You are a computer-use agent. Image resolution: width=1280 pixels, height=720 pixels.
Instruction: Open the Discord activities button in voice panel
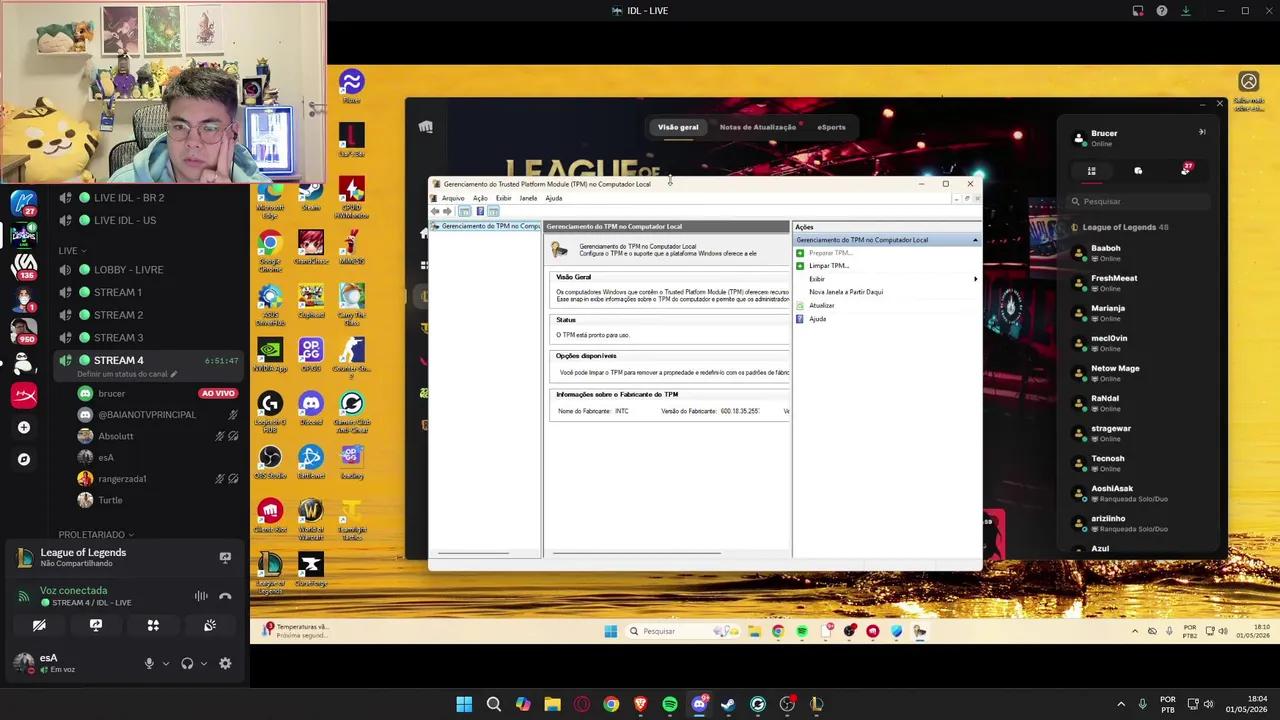click(x=153, y=625)
